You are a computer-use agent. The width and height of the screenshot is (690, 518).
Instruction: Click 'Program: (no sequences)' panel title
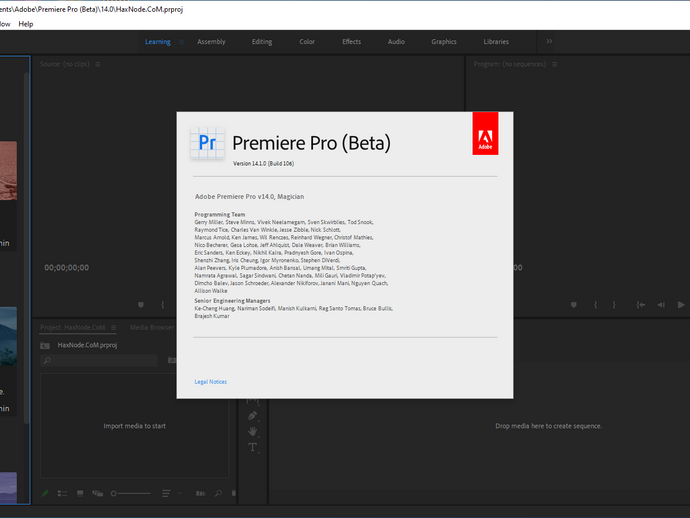click(x=510, y=64)
